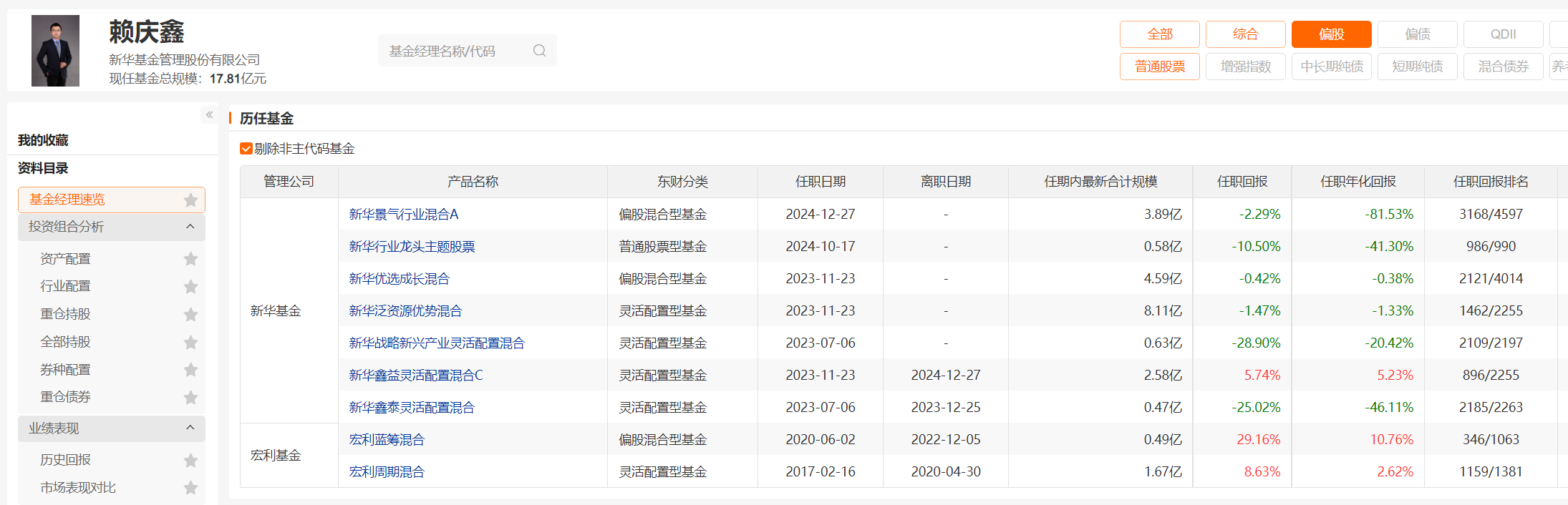The image size is (1568, 505).
Task: Star the 基金经理速览 item
Action: (x=190, y=200)
